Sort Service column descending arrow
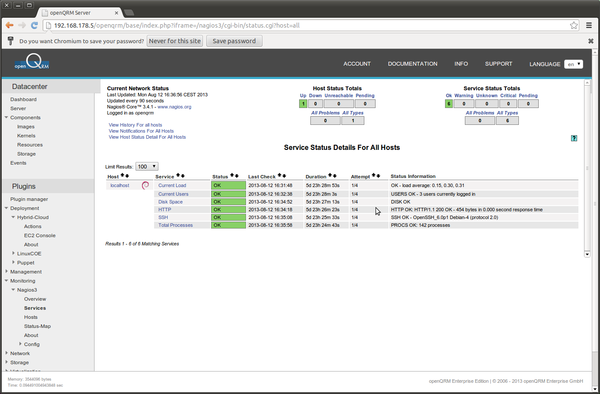Screen dimensions: 600x394 [x=183, y=176]
